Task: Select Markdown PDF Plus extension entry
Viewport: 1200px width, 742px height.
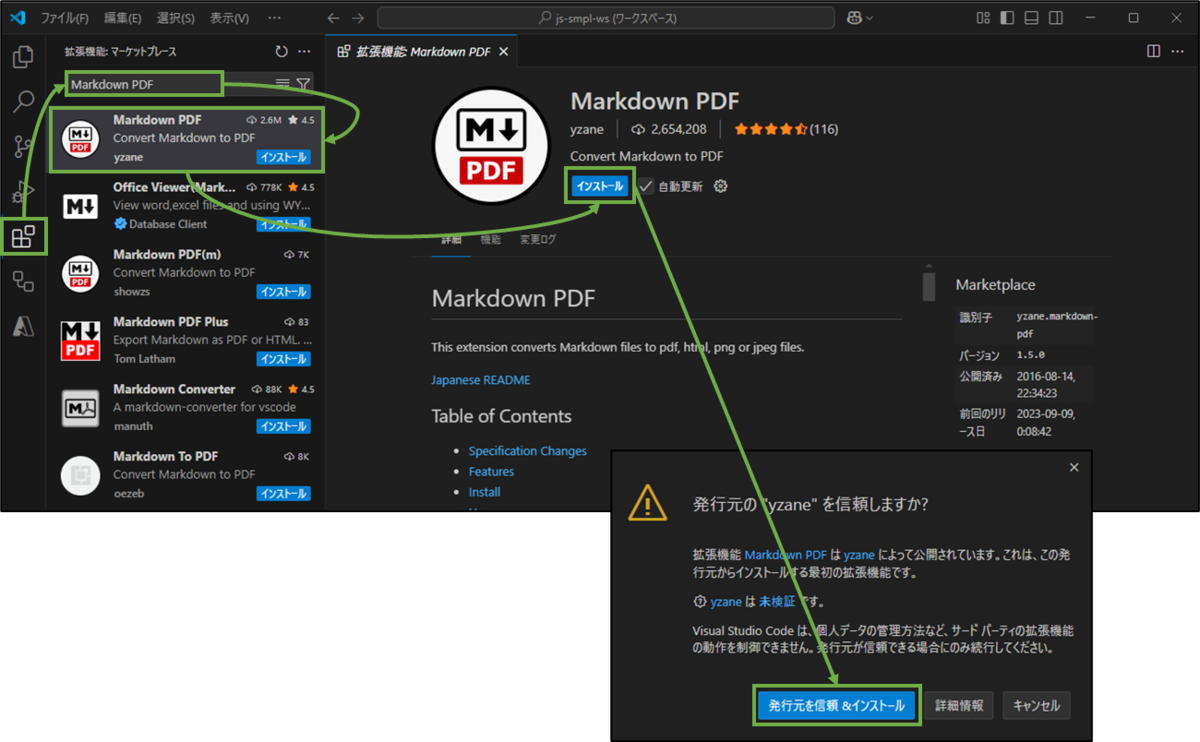Action: coord(186,341)
